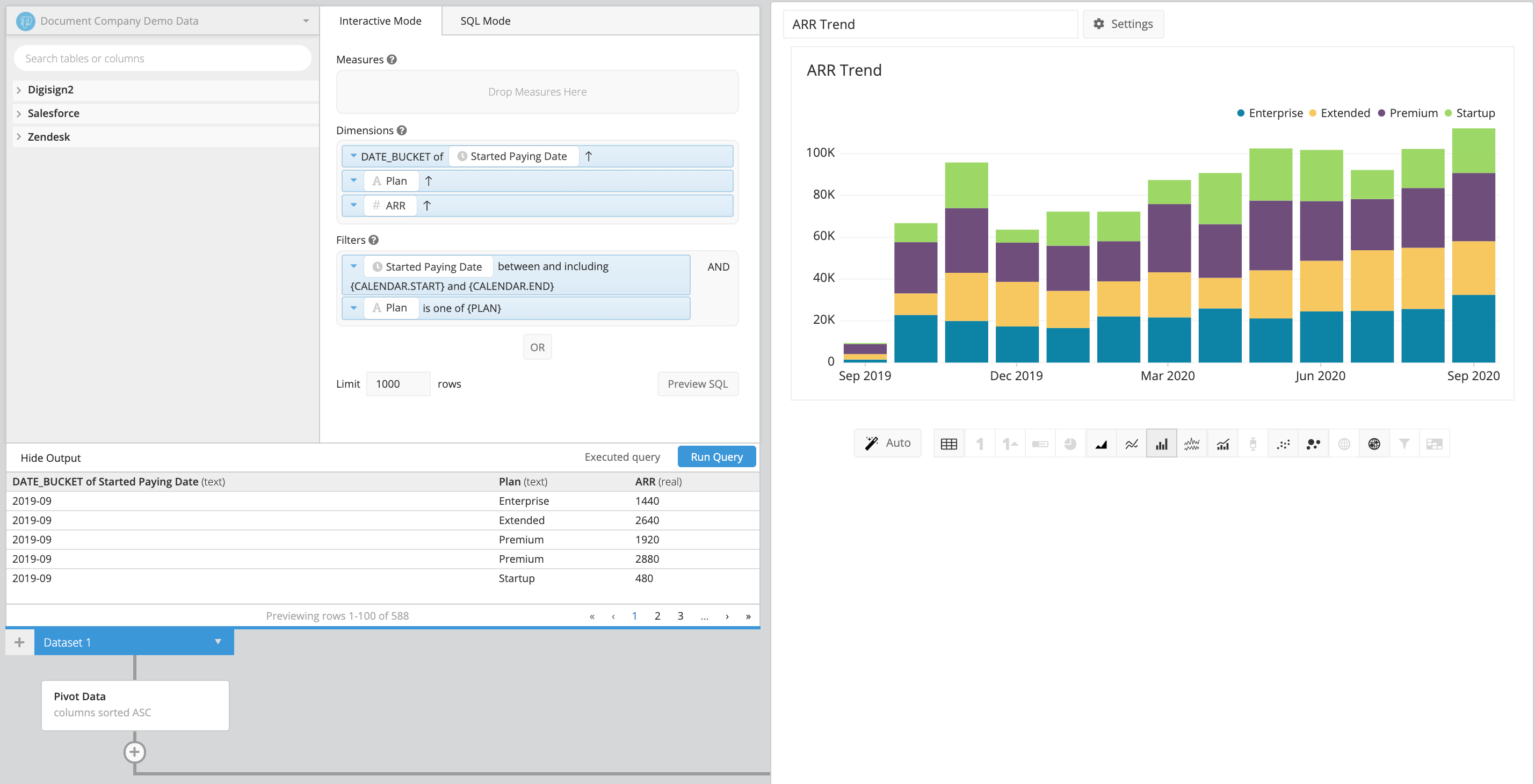Click the row Limit input field
1535x784 pixels.
(398, 384)
